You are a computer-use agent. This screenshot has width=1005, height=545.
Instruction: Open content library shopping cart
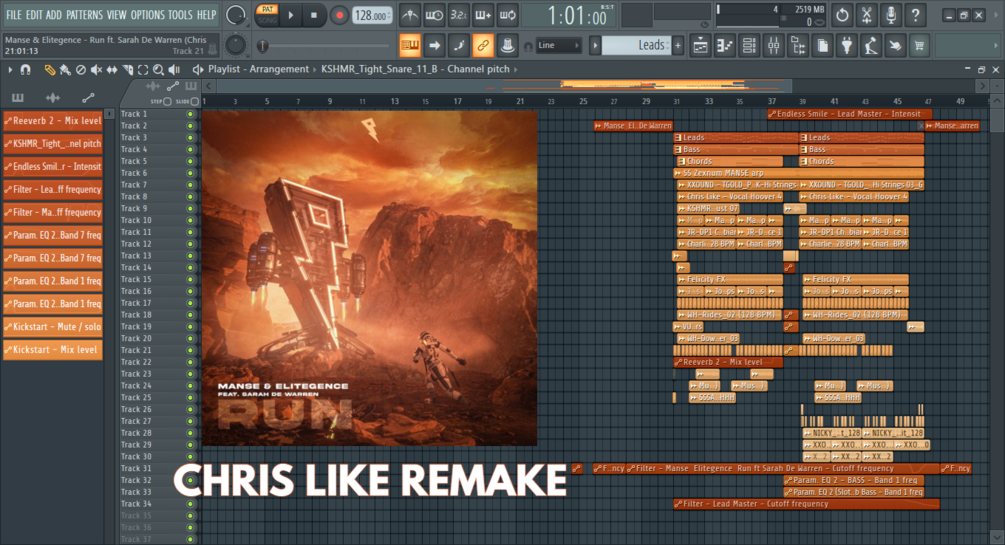(x=920, y=46)
